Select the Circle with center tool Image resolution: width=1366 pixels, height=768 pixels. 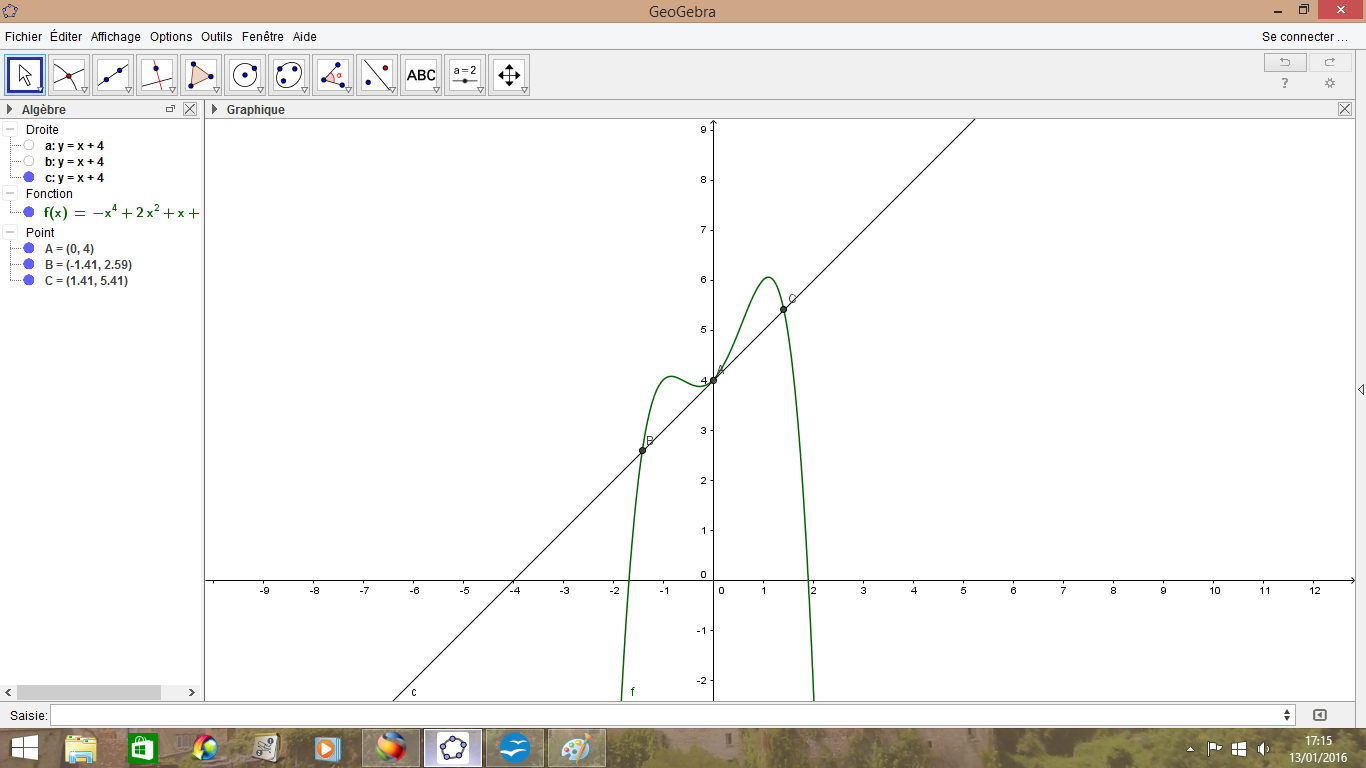(245, 75)
